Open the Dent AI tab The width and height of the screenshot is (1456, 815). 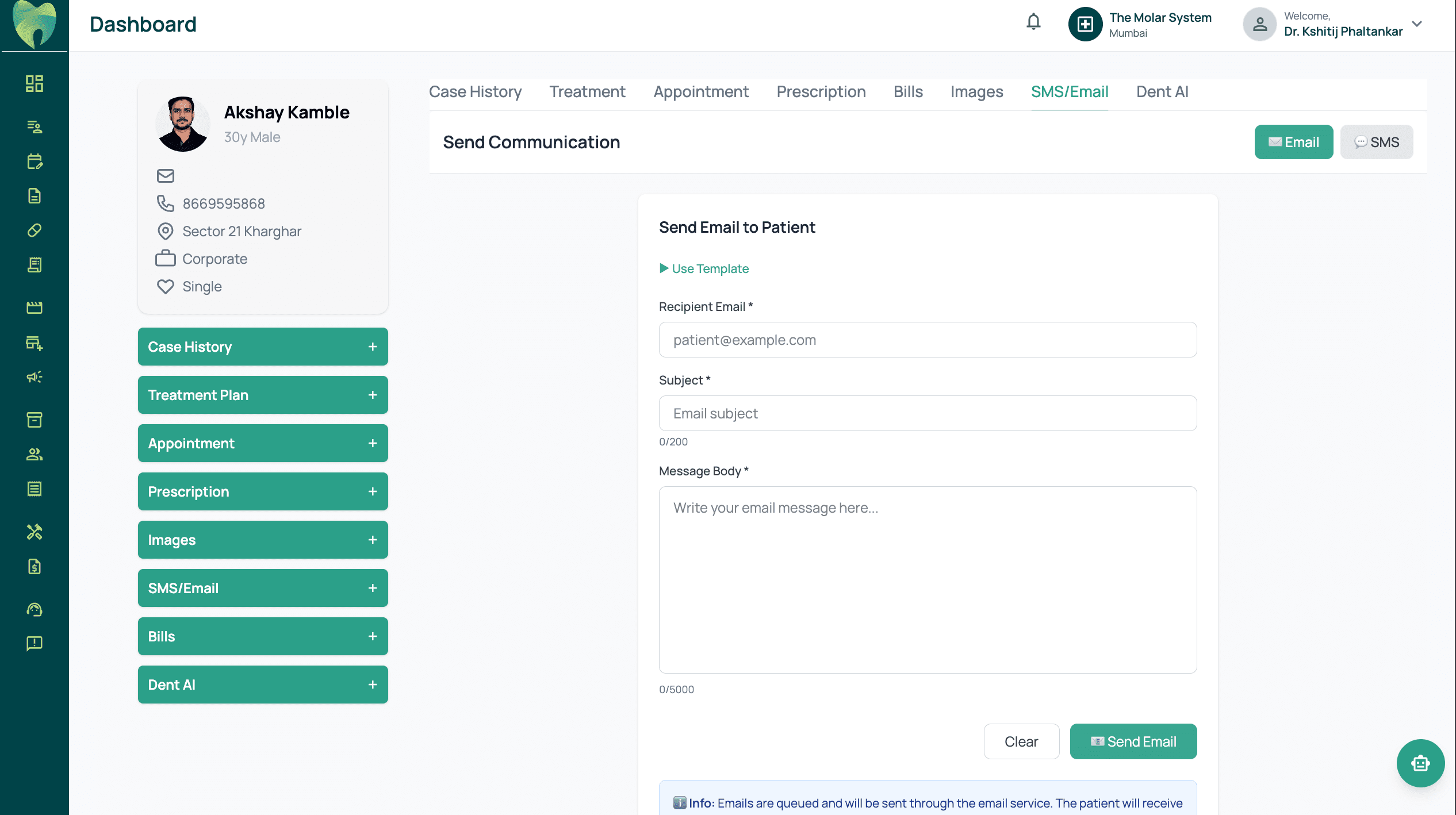coord(1162,92)
